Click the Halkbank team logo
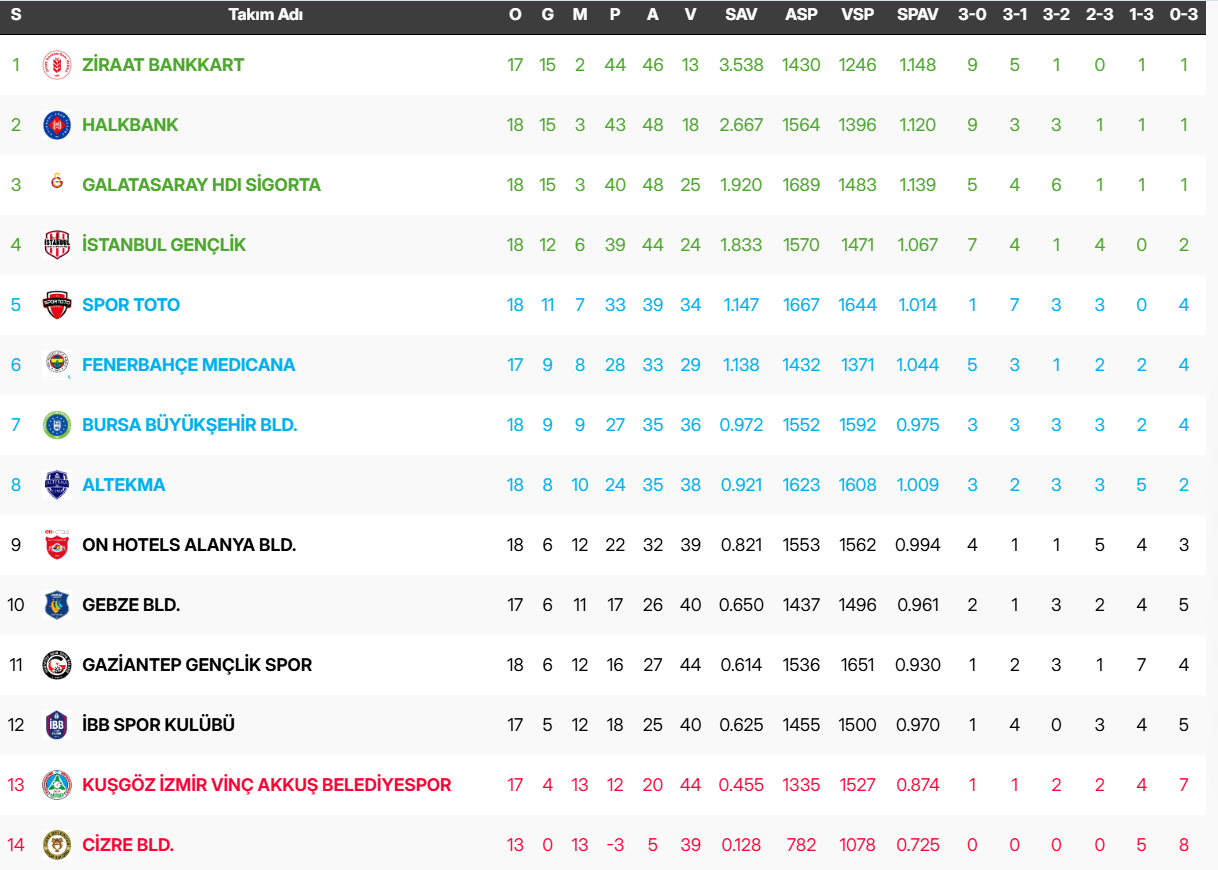Screen dimensions: 1218x870 click(57, 125)
